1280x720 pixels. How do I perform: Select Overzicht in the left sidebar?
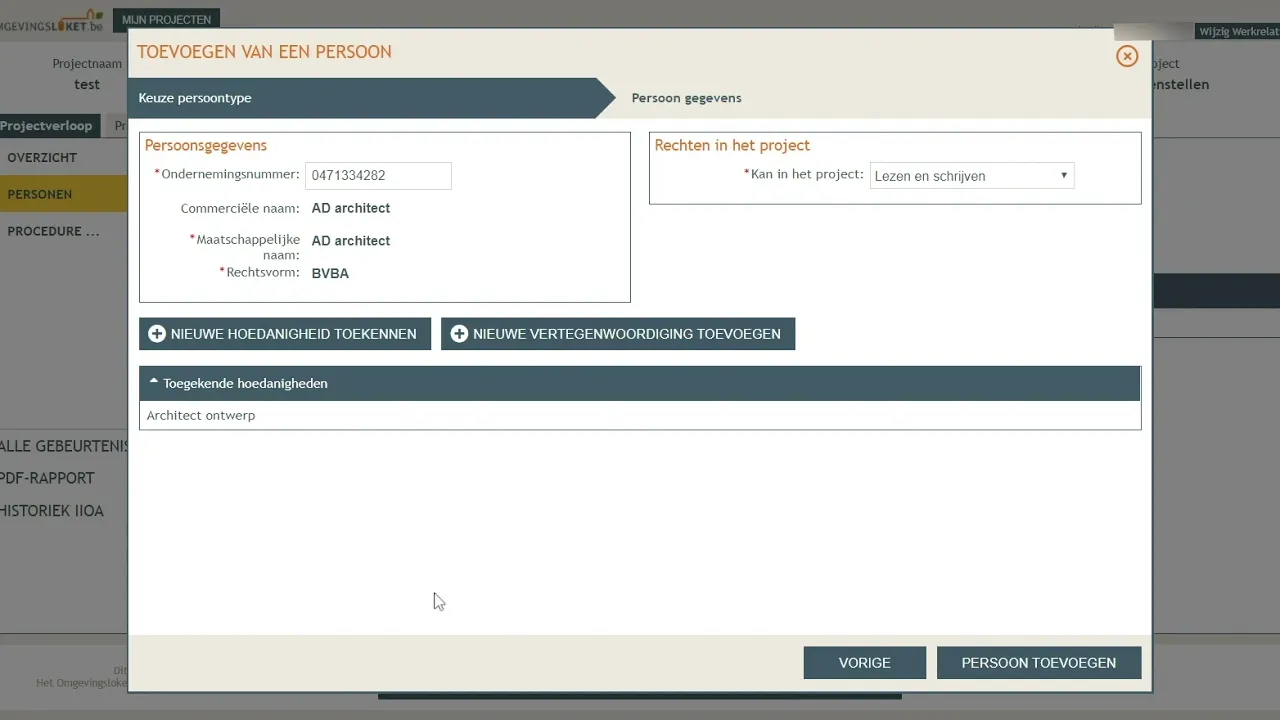tap(63, 157)
